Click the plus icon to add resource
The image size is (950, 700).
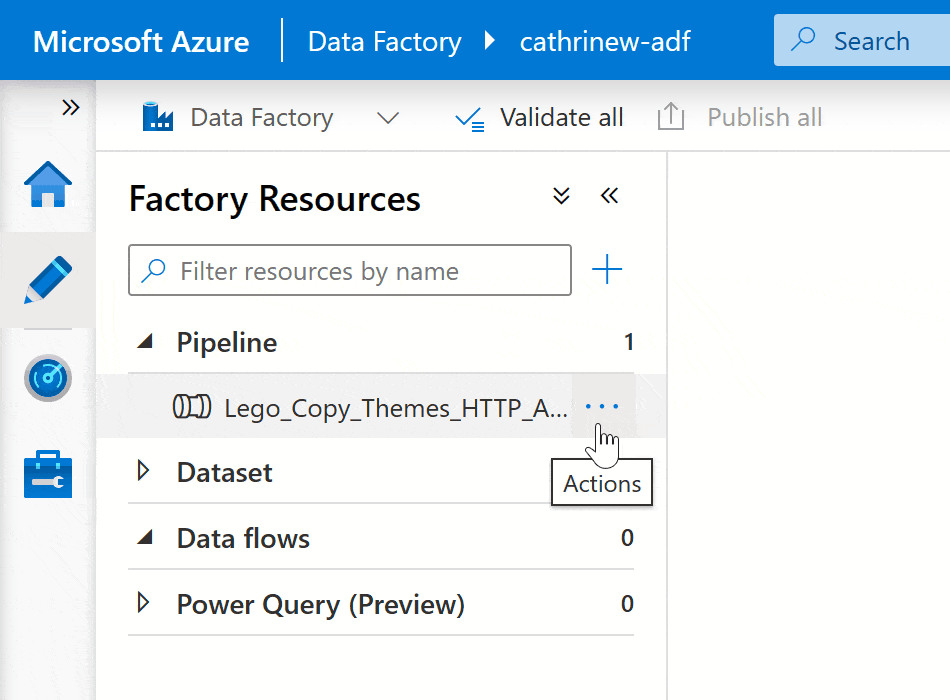607,270
